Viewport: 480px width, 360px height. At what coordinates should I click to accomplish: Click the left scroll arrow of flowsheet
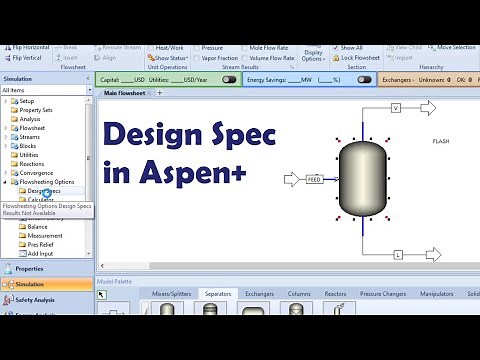[102, 266]
